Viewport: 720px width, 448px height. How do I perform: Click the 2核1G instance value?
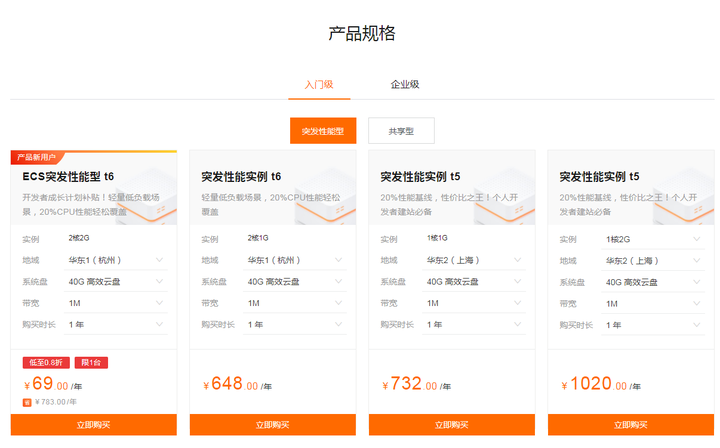[258, 238]
